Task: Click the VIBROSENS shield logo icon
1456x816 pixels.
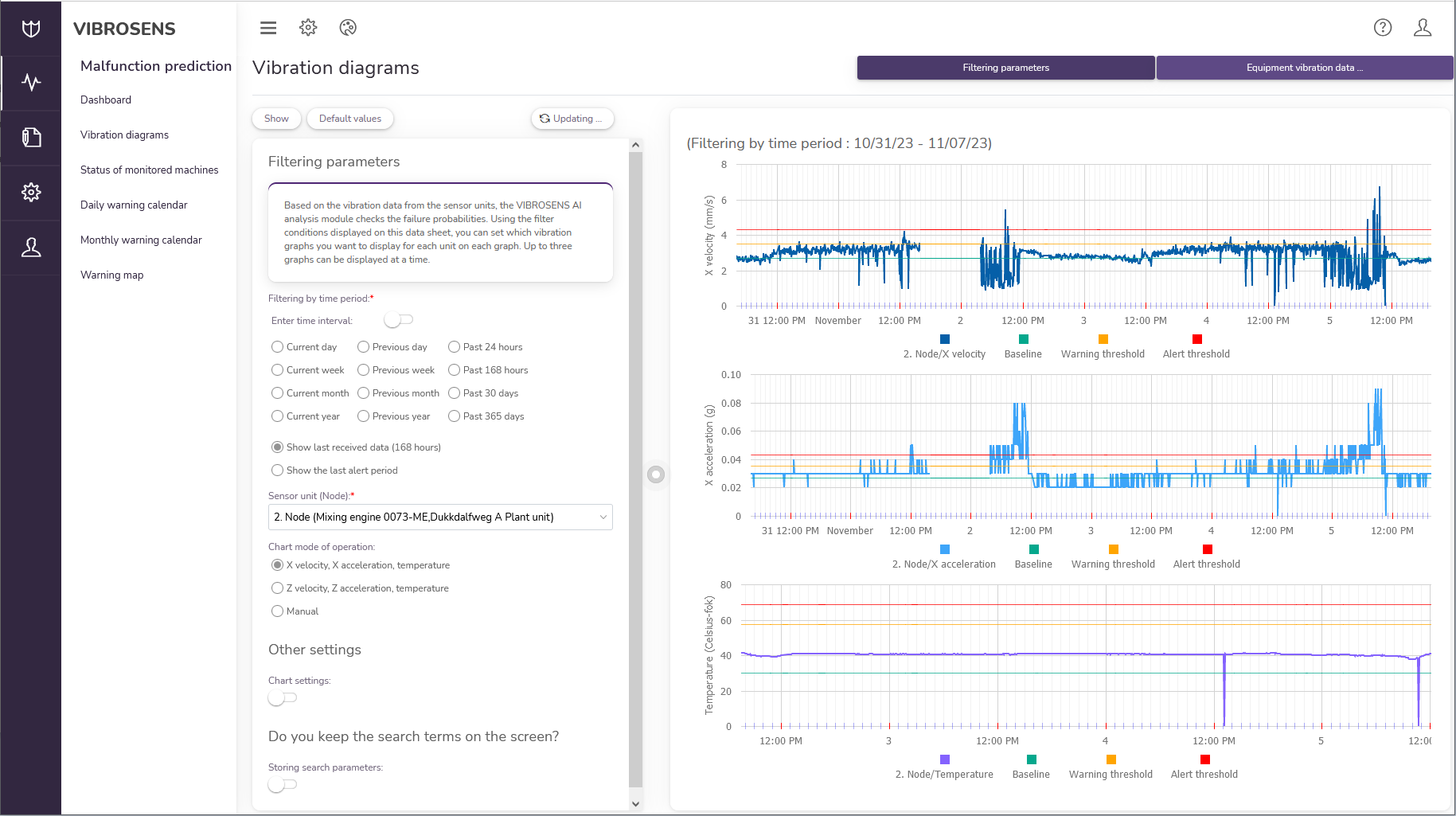Action: pyautogui.click(x=31, y=29)
